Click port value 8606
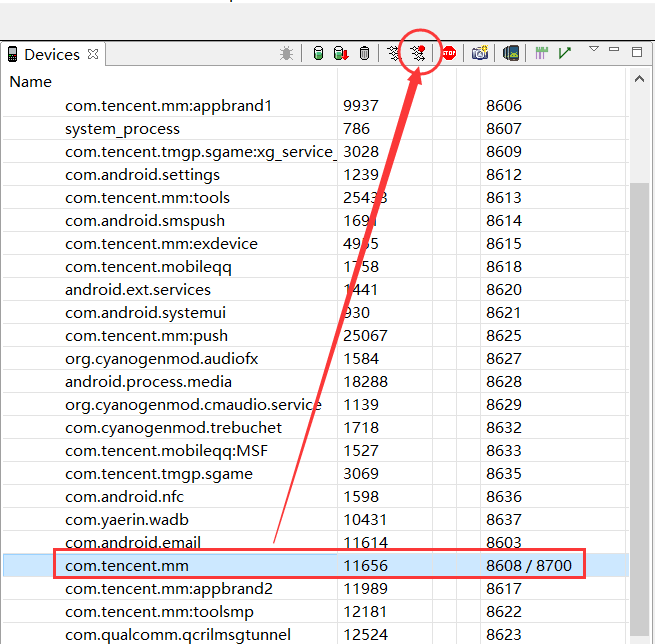 [x=504, y=106]
